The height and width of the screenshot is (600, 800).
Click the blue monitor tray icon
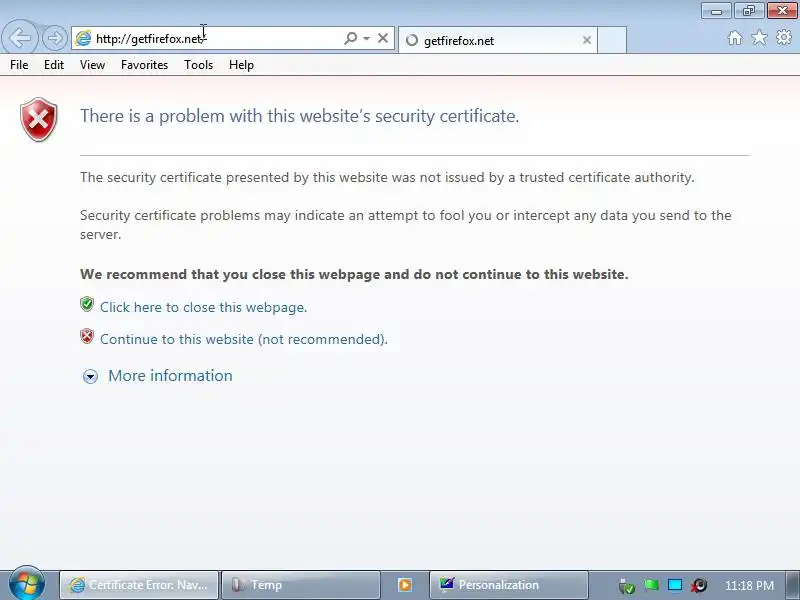[675, 585]
